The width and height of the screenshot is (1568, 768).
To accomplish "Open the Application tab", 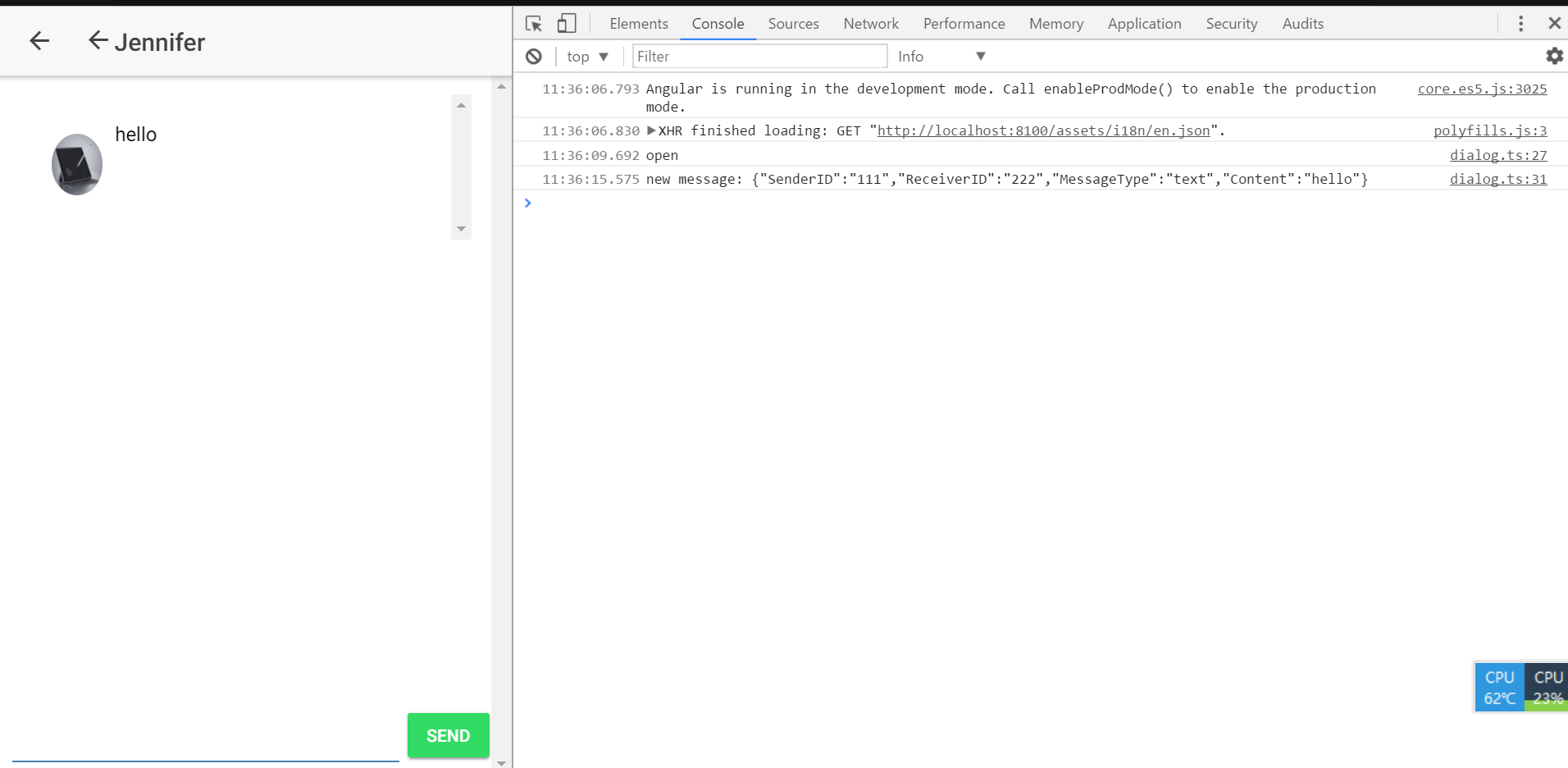I will (1144, 23).
